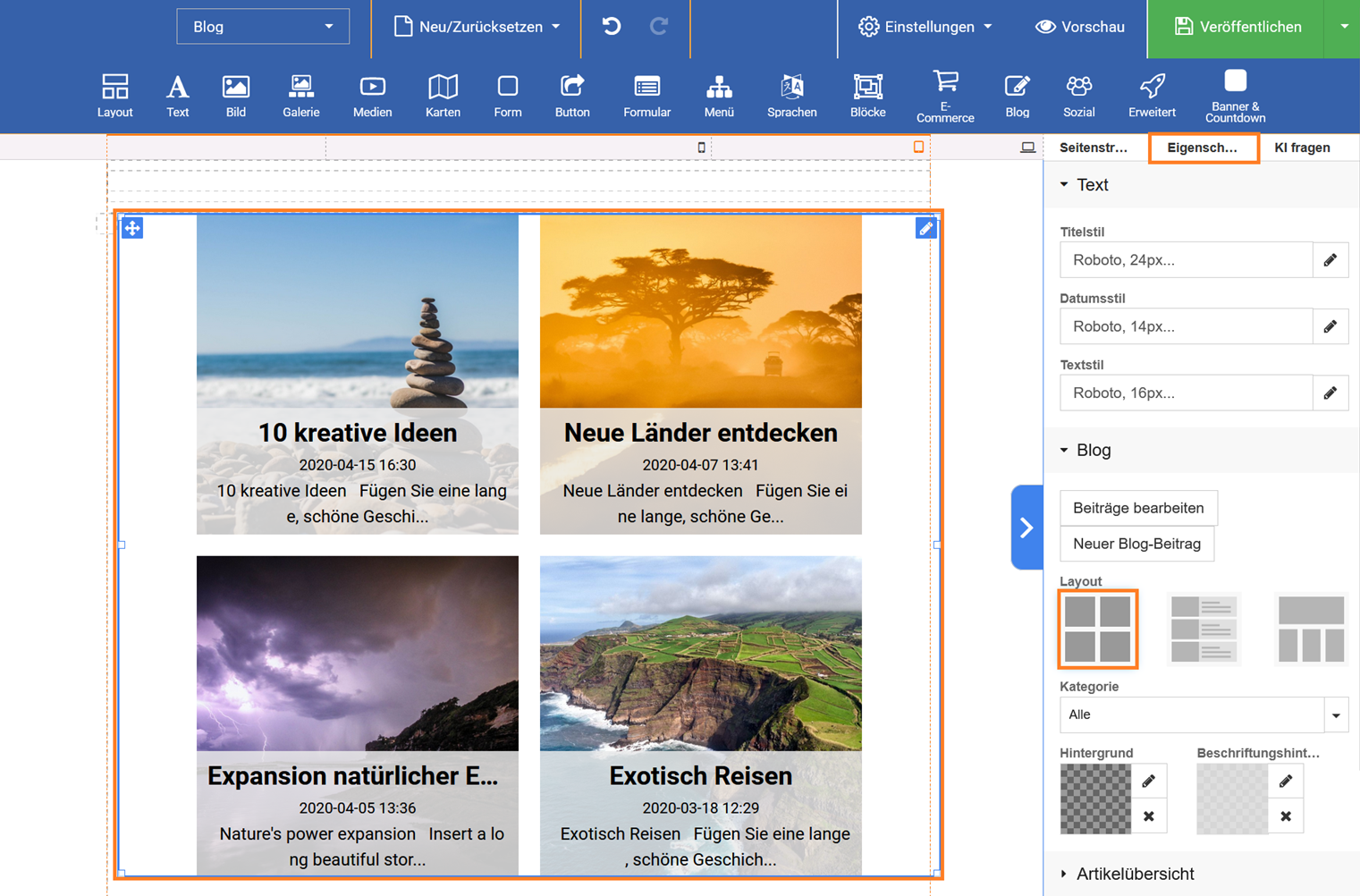Select the Galerie tool in toolbar
The width and height of the screenshot is (1360, 896).
300,96
